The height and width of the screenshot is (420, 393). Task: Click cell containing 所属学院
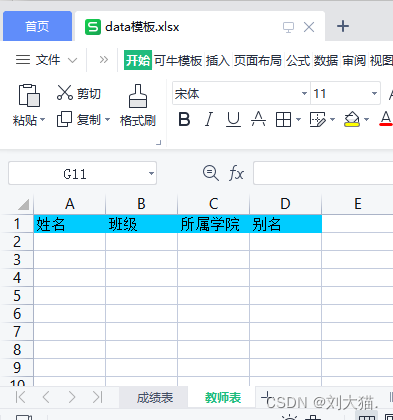[x=213, y=224]
